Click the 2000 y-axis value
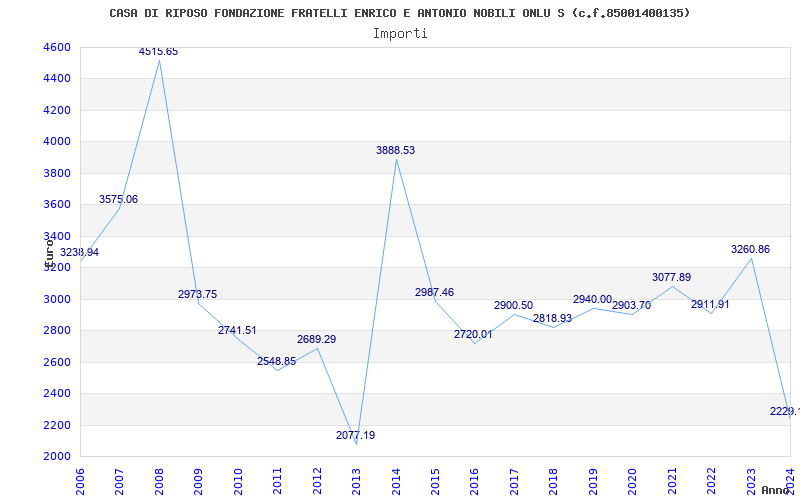Viewport: 800px width, 500px height. click(55, 457)
